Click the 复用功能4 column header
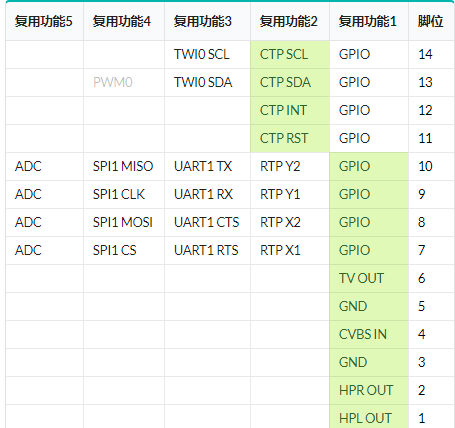 click(x=124, y=22)
